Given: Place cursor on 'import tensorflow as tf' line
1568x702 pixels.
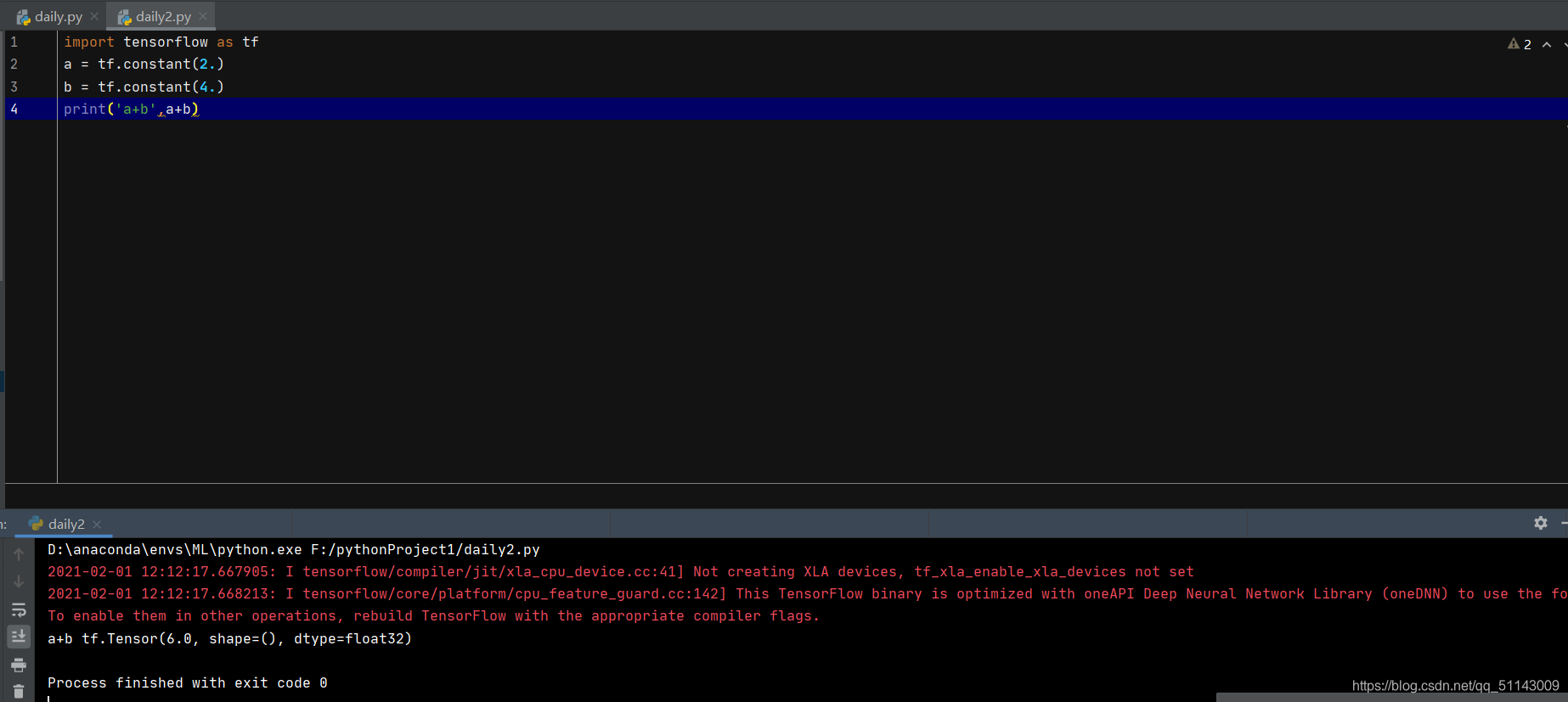Looking at the screenshot, I should click(161, 42).
